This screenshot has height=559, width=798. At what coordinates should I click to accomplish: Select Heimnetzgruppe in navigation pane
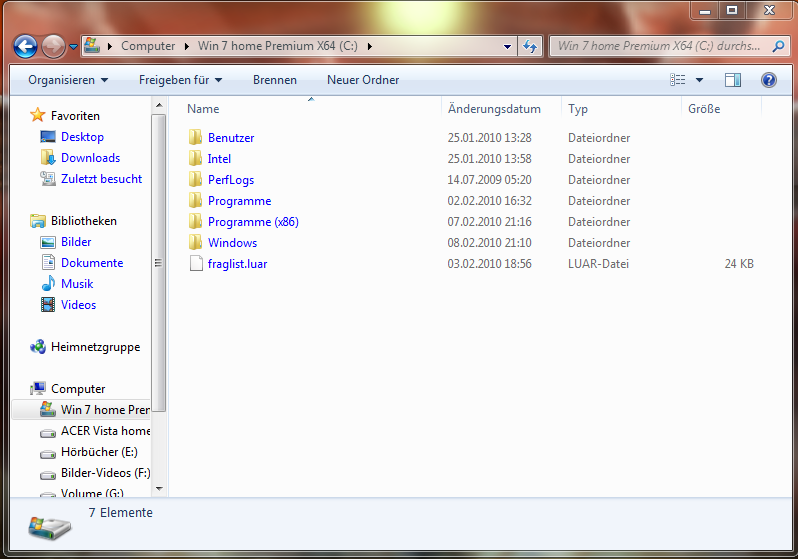[x=96, y=347]
